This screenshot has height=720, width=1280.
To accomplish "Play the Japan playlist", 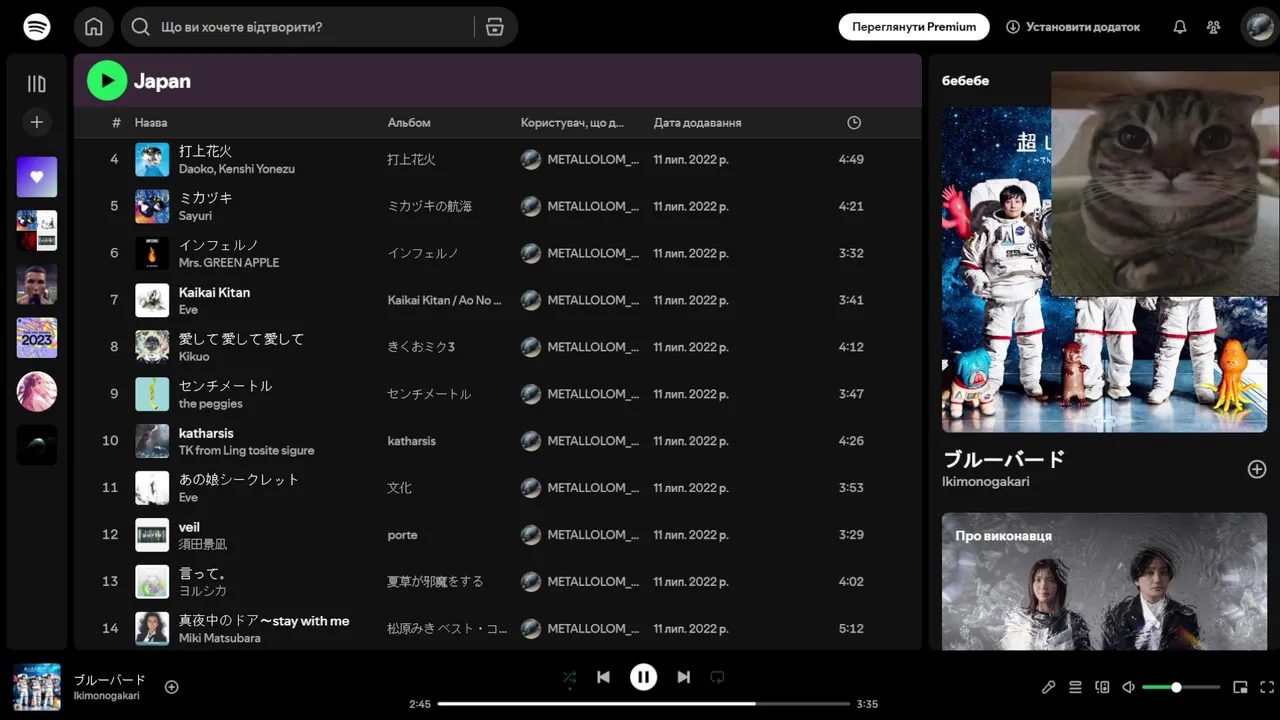I will tap(107, 81).
